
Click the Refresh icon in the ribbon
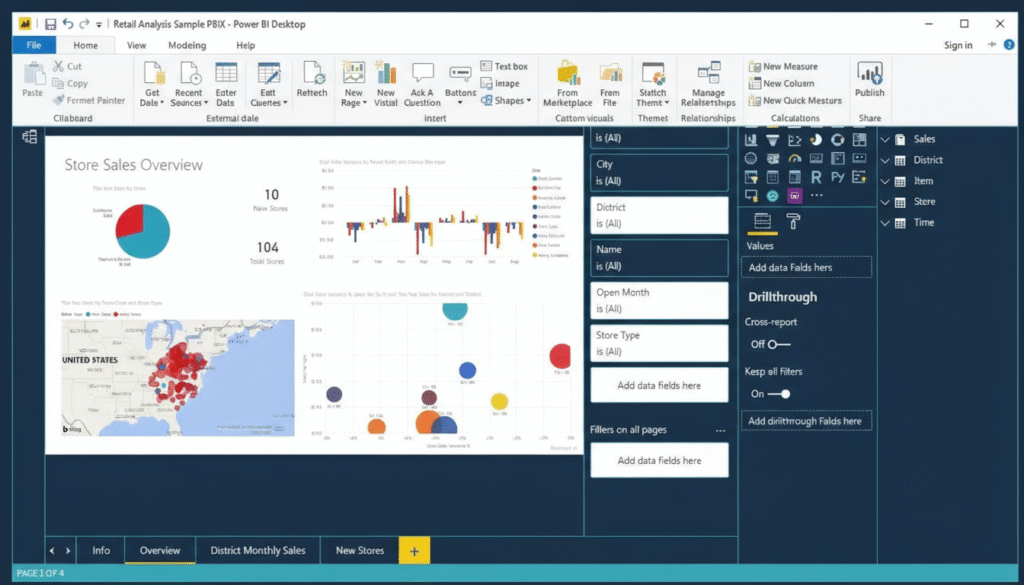pos(312,73)
